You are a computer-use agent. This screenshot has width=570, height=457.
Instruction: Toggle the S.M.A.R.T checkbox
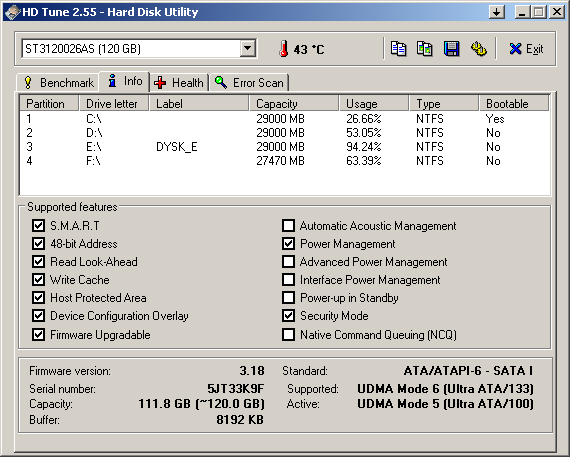pos(38,225)
